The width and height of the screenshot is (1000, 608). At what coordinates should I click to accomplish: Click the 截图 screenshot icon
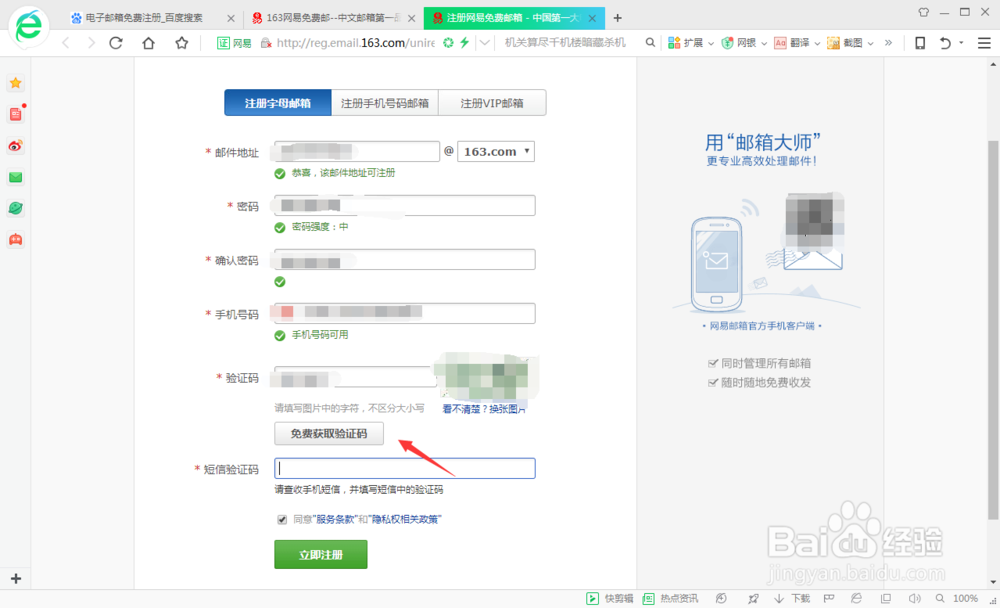pyautogui.click(x=833, y=43)
